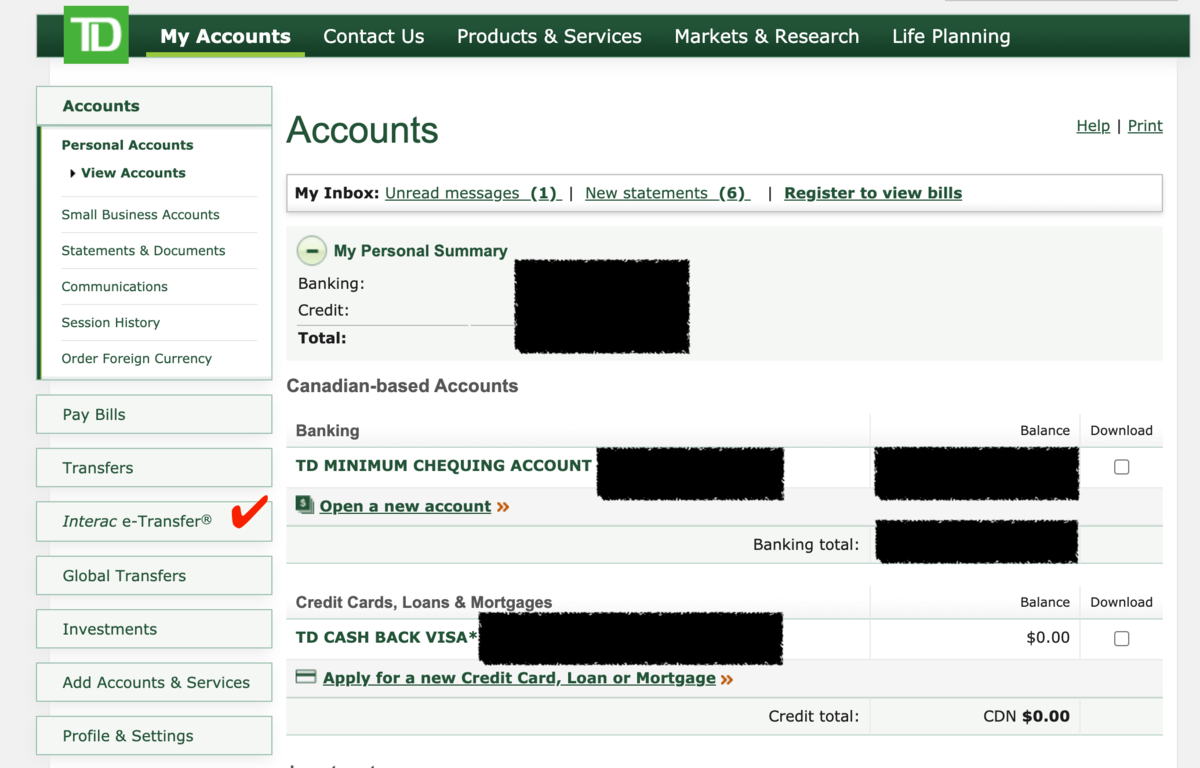This screenshot has width=1200, height=768.
Task: Click the Banking total label
Action: [x=806, y=545]
